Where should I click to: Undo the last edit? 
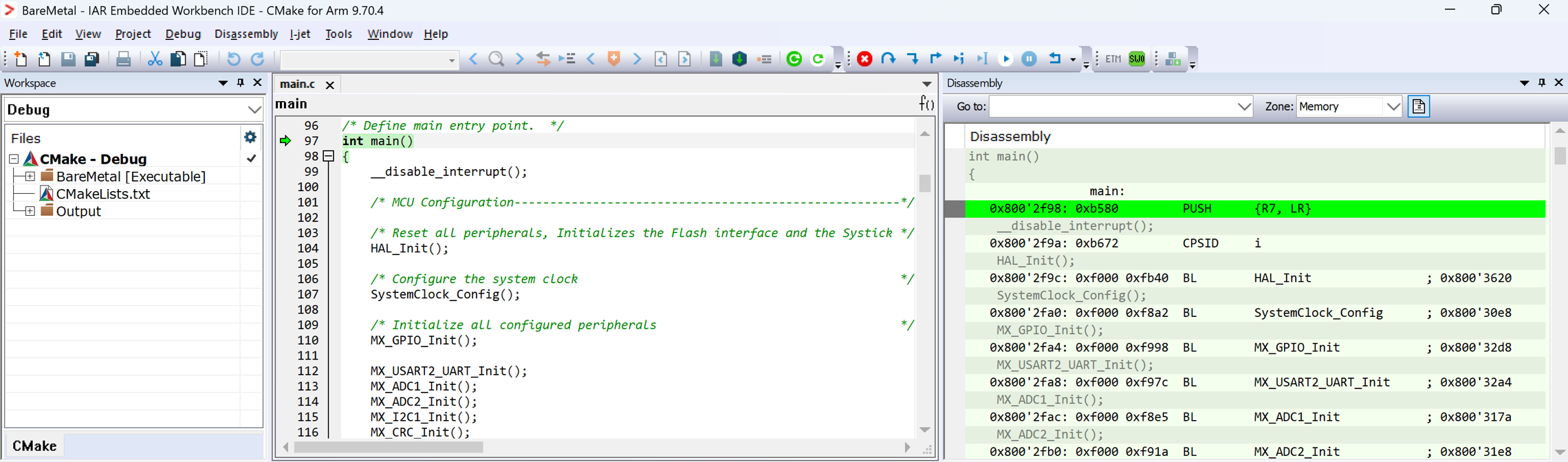click(x=234, y=59)
